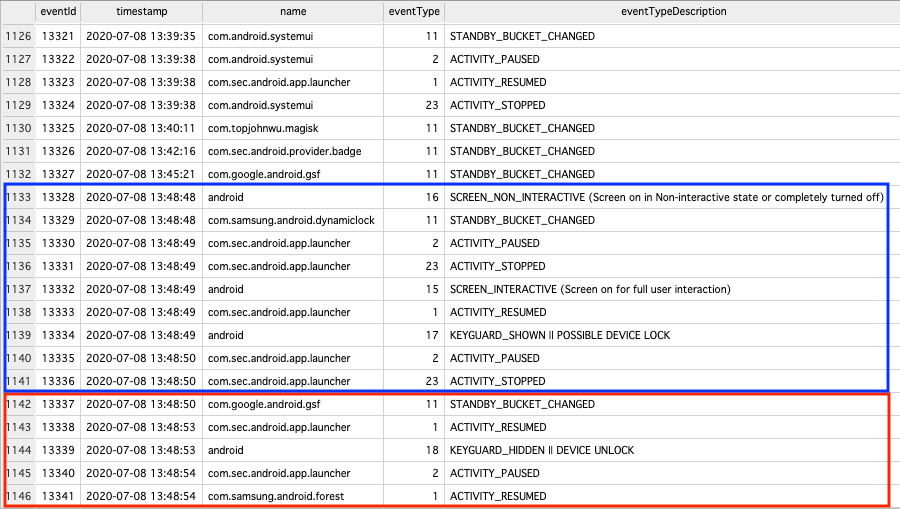This screenshot has height=509, width=900.
Task: Sort by the eventId column header
Action: coord(58,11)
